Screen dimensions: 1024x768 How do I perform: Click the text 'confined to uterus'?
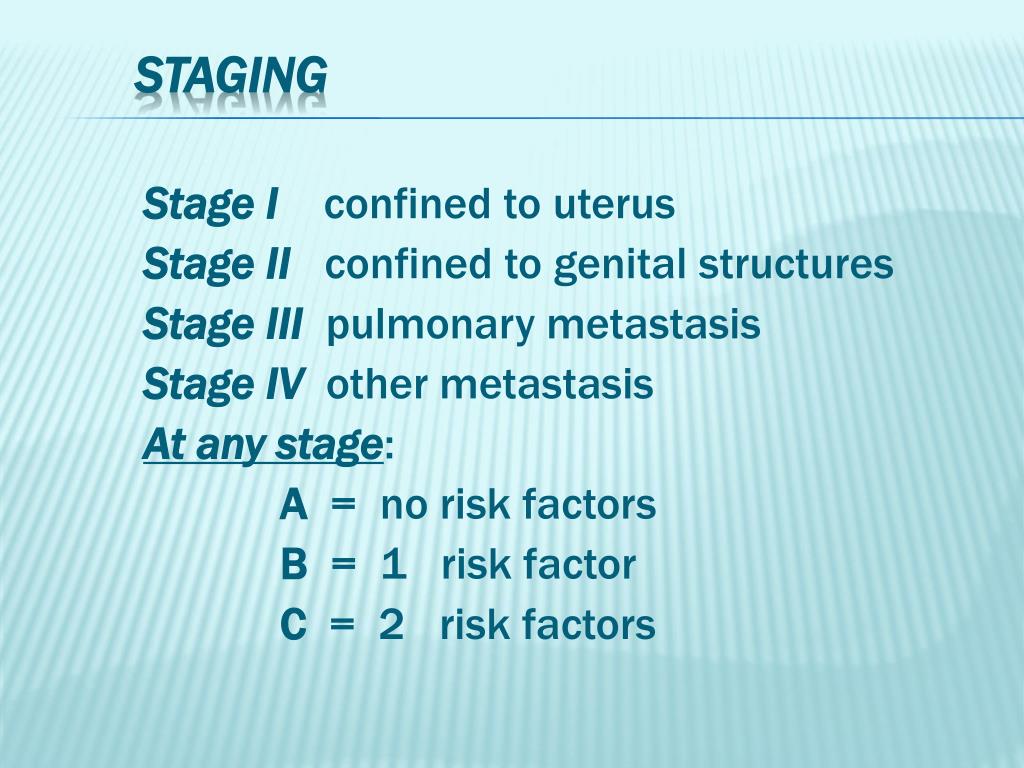tap(500, 205)
